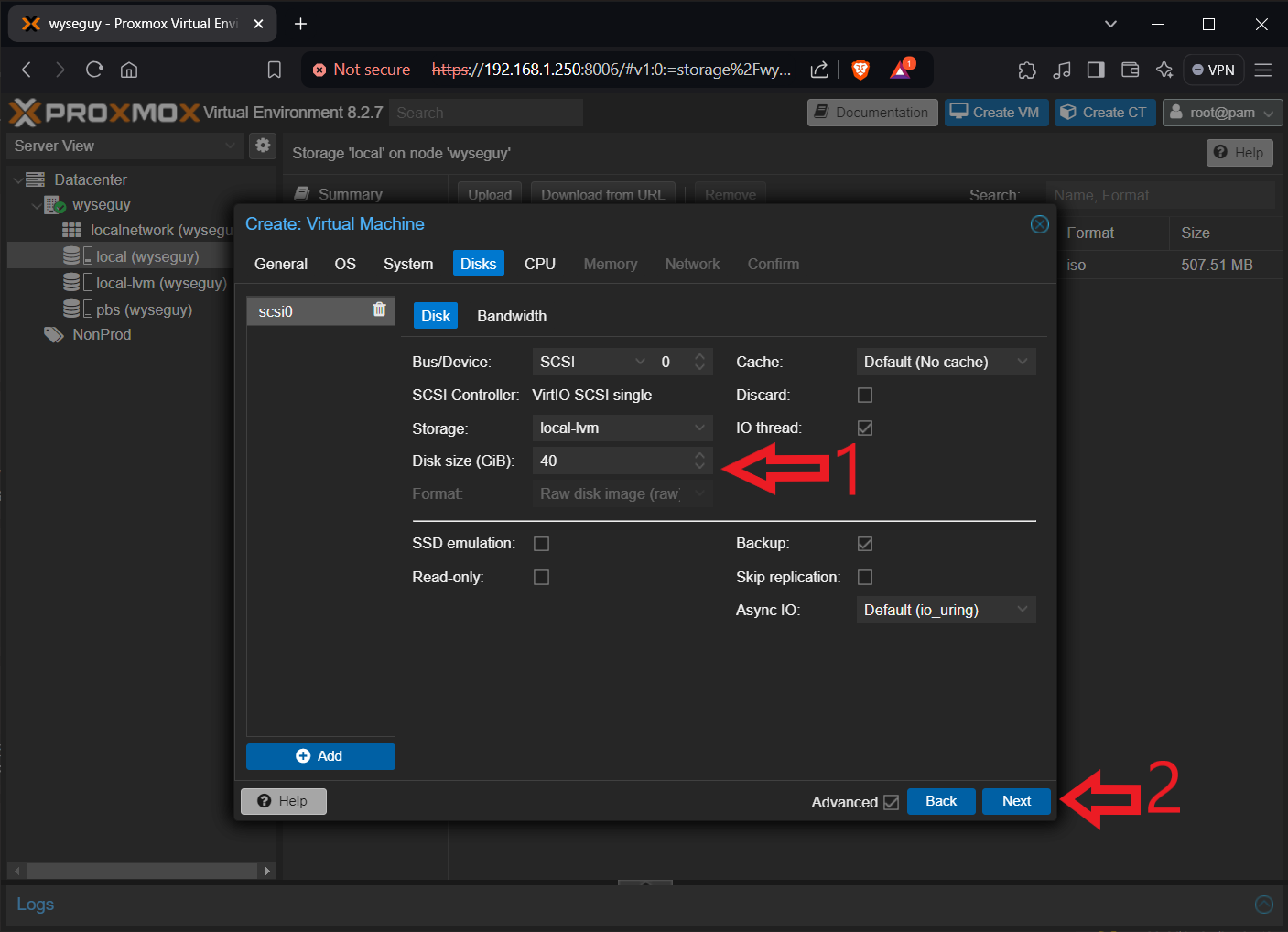The height and width of the screenshot is (932, 1288).
Task: Open Brave Rewards triangle icon
Action: [x=902, y=70]
